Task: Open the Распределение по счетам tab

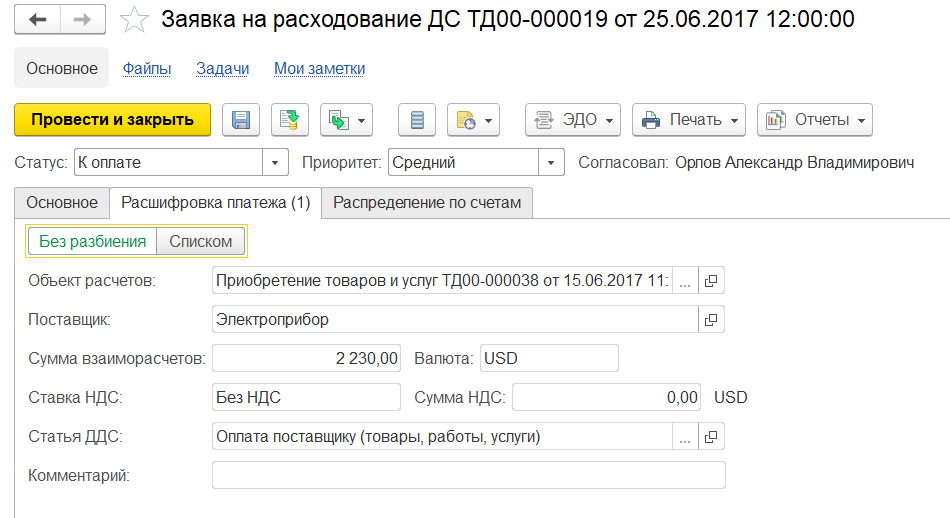Action: coord(427,202)
